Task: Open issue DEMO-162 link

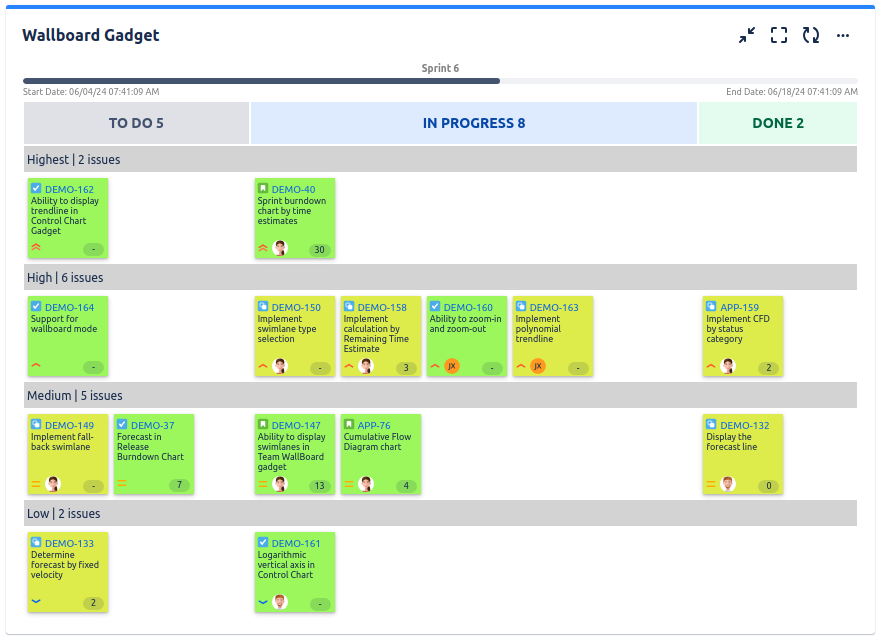Action: tap(71, 188)
